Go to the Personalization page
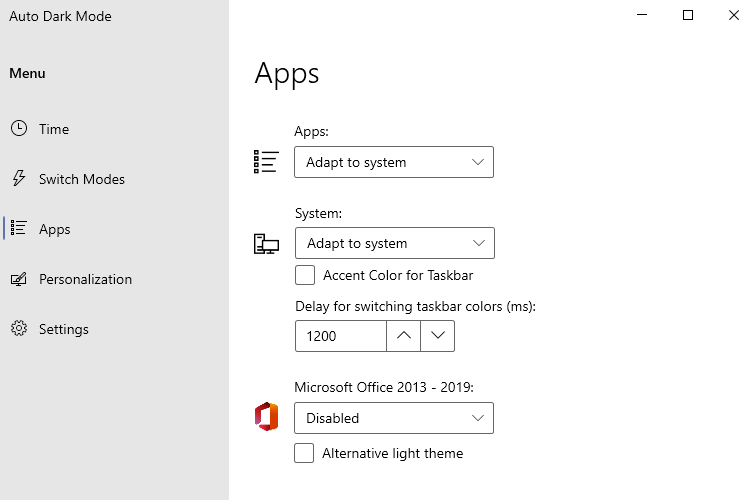The image size is (750, 500). tap(85, 279)
